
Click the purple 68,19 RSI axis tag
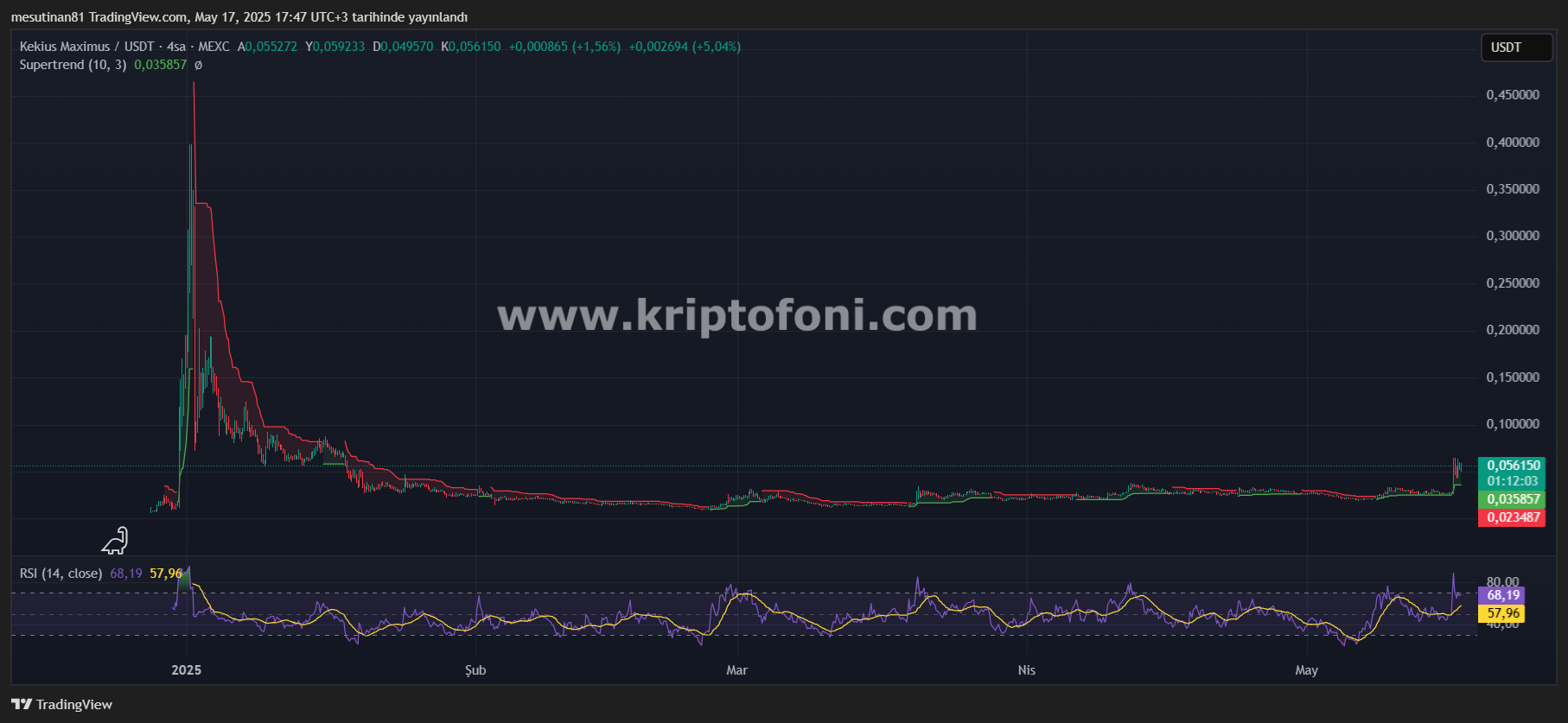point(1502,595)
